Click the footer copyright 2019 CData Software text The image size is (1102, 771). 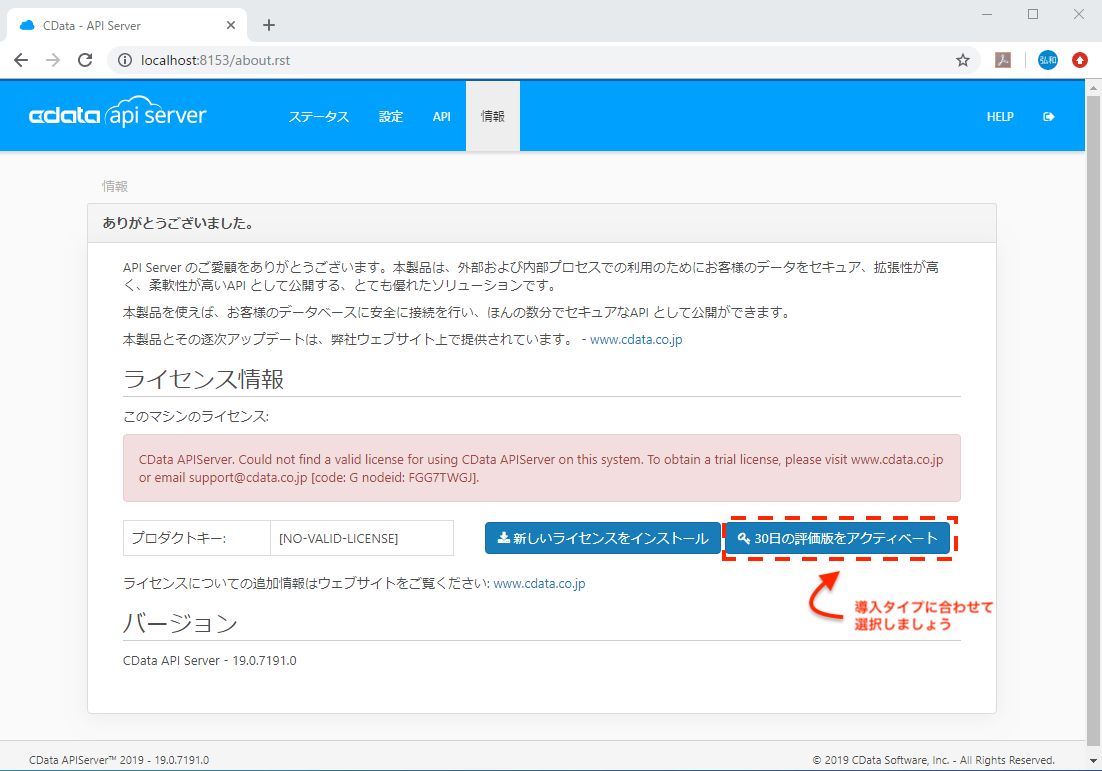(x=933, y=760)
